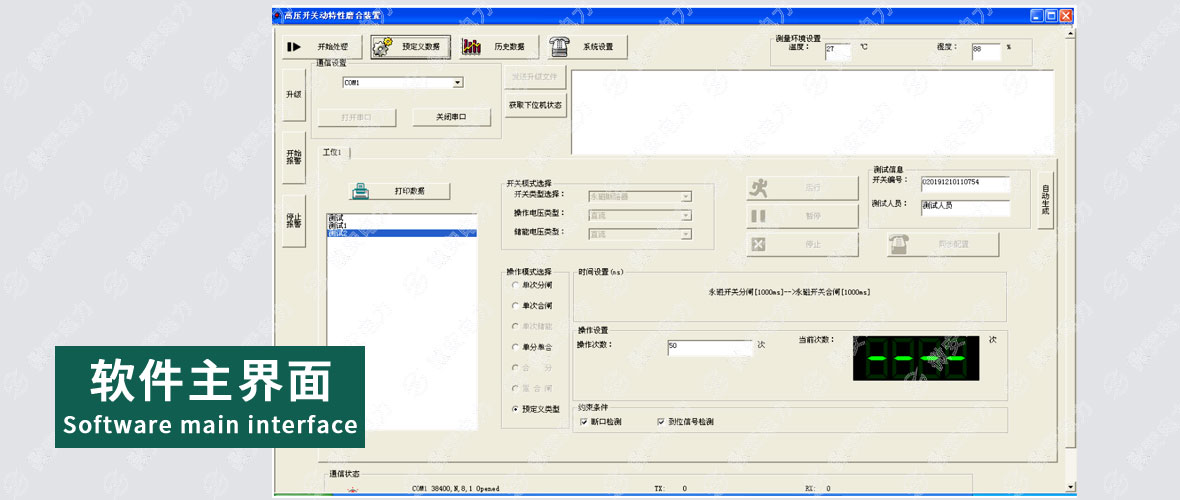Click the 暂停 pause icon button

click(x=802, y=216)
